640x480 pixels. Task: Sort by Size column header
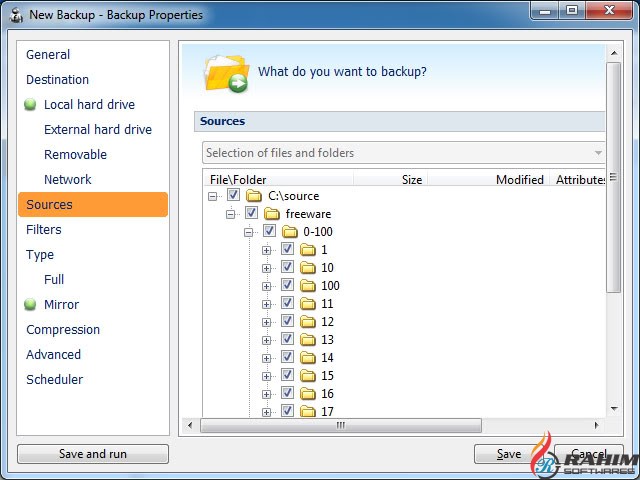(391, 180)
